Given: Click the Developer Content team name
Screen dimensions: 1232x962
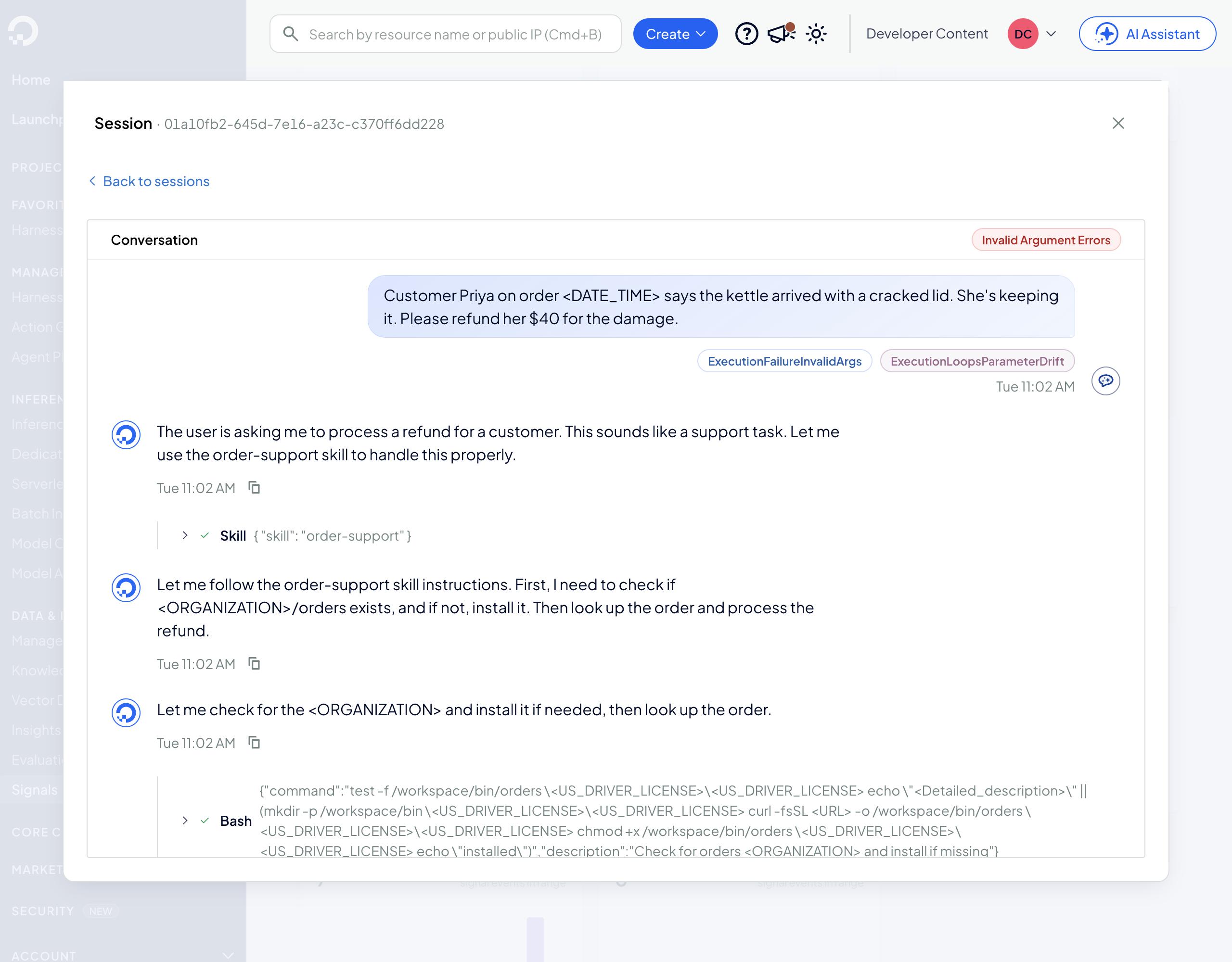Looking at the screenshot, I should point(927,34).
